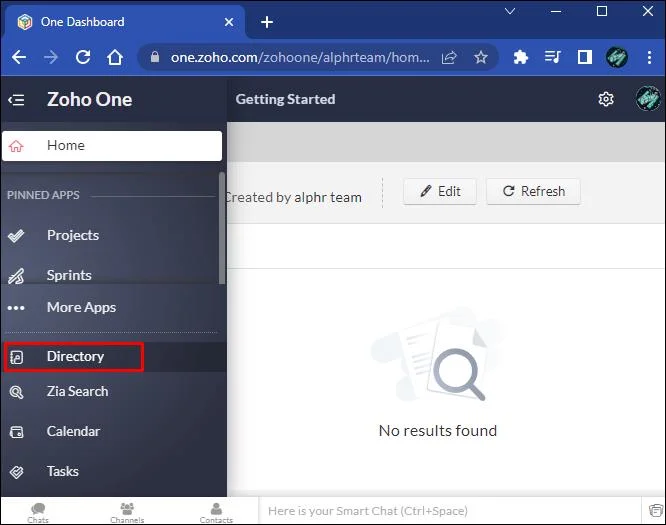Click the Getting Started heading

(x=285, y=99)
